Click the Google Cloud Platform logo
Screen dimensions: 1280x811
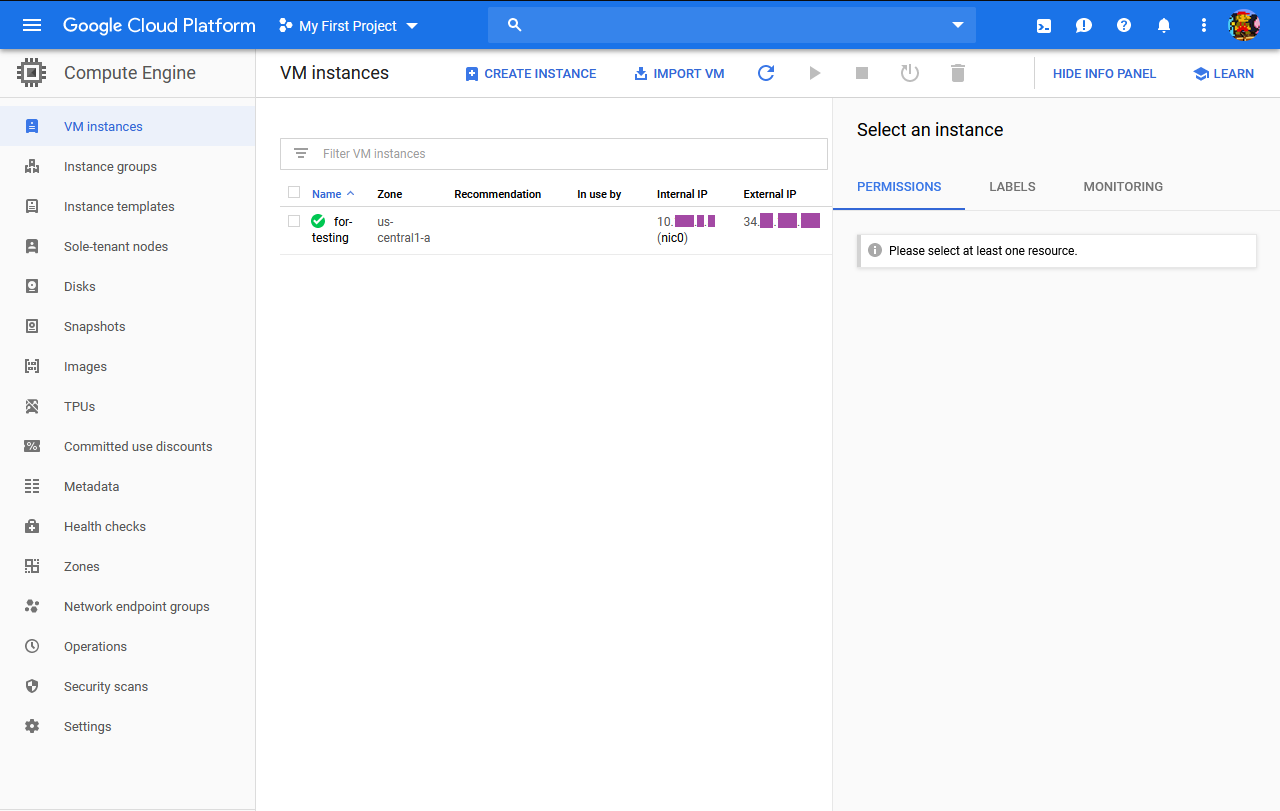coord(159,26)
